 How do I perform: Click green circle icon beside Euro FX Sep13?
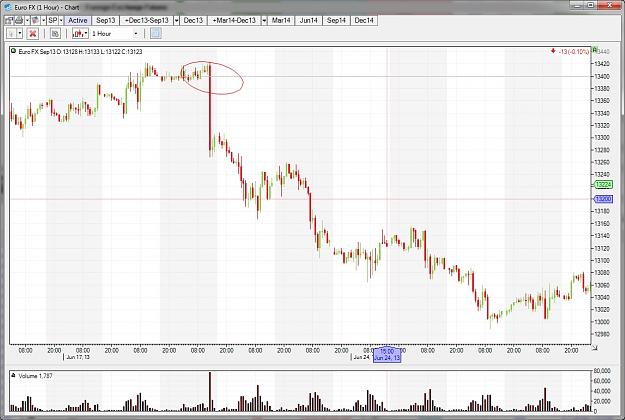14,51
